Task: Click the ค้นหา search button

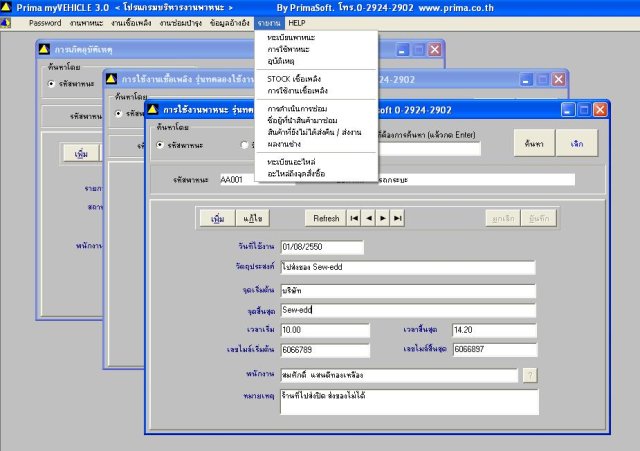Action: [534, 143]
